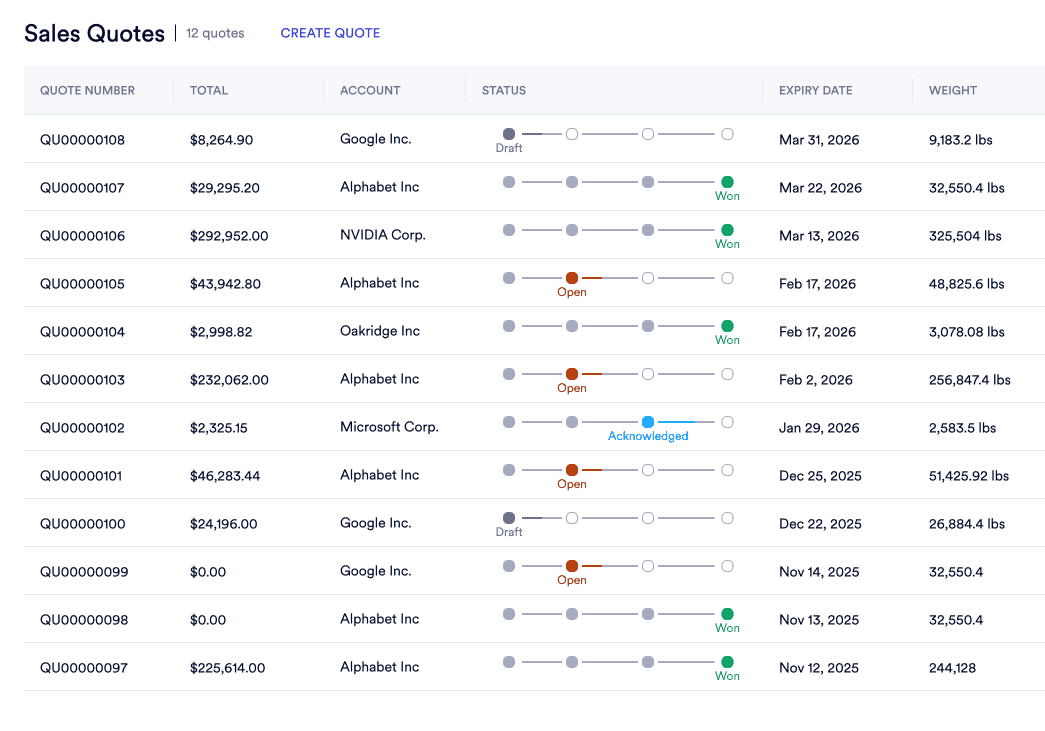Click blue Acknowledged dot for QU00000102
The image size is (1045, 731).
[648, 422]
